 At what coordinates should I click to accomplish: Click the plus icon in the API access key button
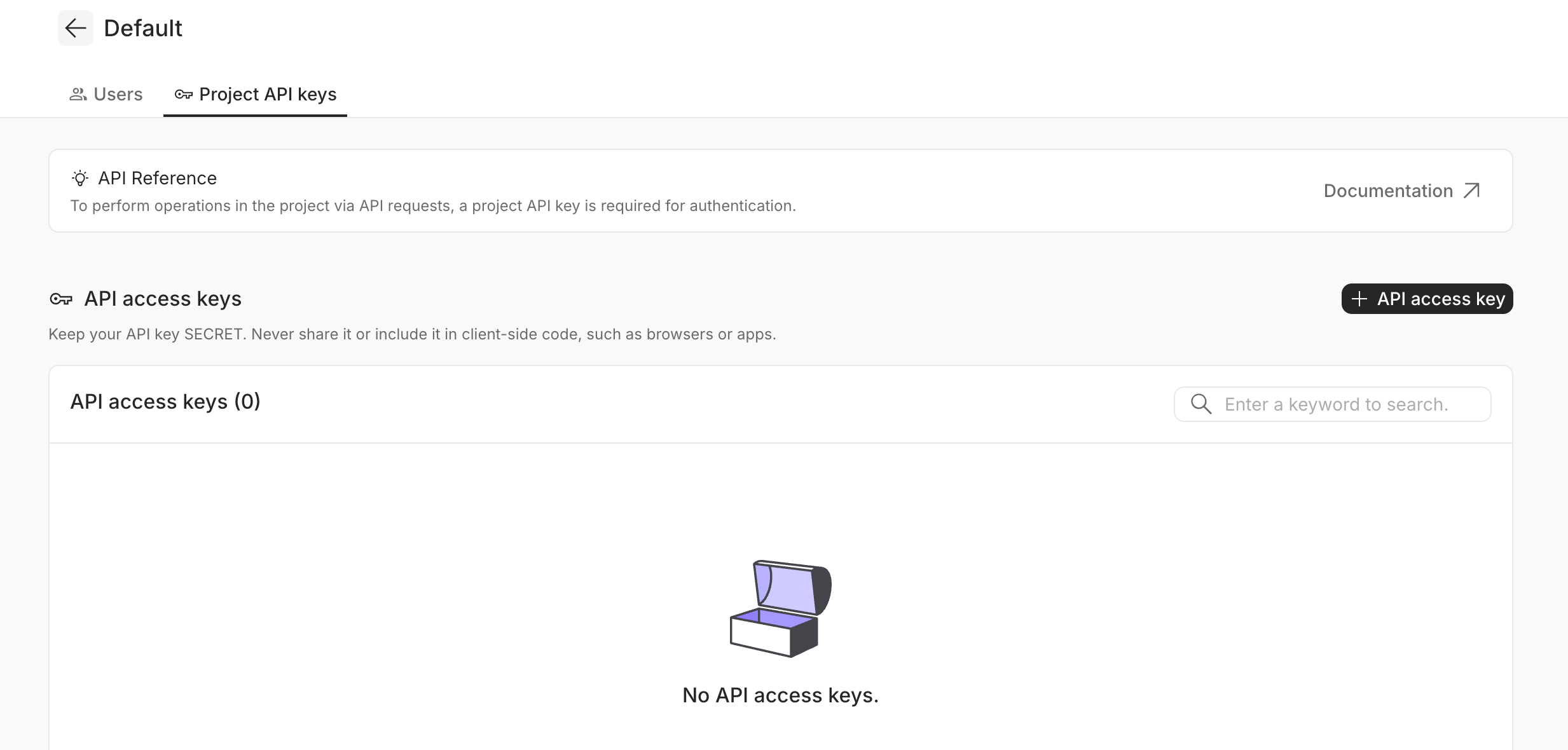pyautogui.click(x=1359, y=299)
